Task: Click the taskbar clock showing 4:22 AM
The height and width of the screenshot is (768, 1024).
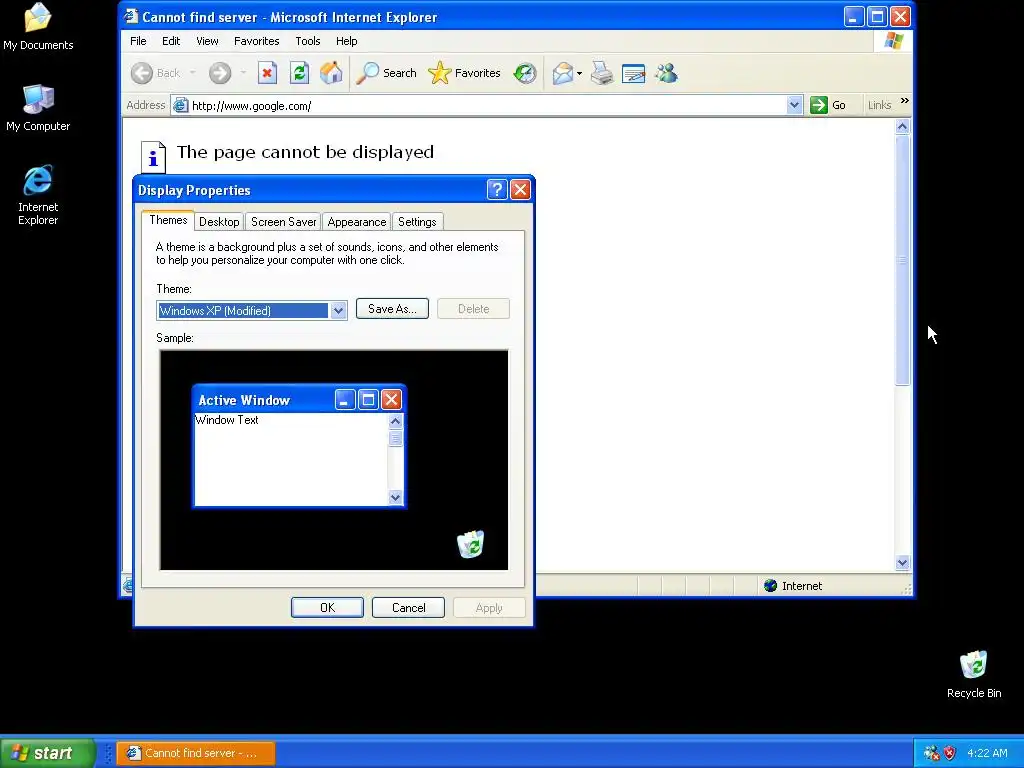Action: pos(987,753)
